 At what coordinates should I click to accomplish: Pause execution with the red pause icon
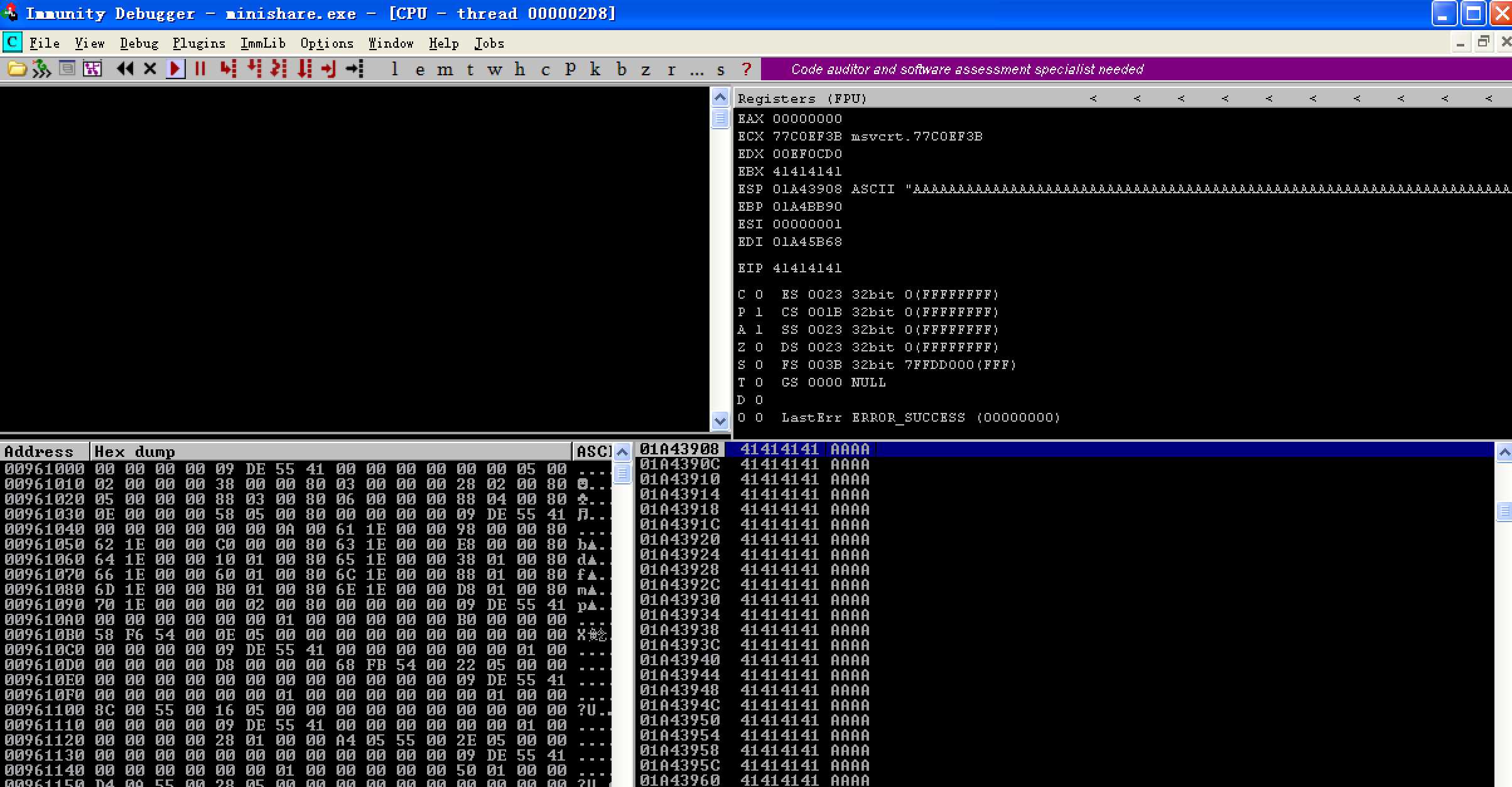(200, 69)
